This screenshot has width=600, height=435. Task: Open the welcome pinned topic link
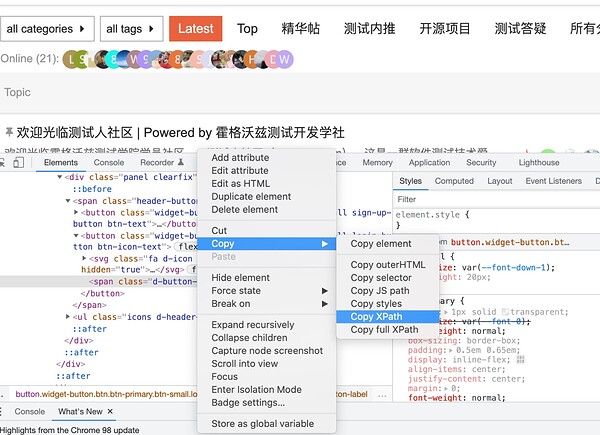point(180,133)
